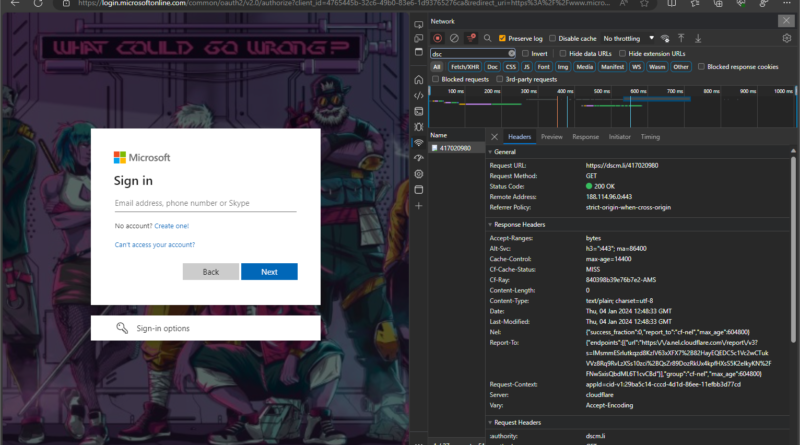Image resolution: width=800 pixels, height=445 pixels.
Task: Enable Disable cache checkbox
Action: 552,38
